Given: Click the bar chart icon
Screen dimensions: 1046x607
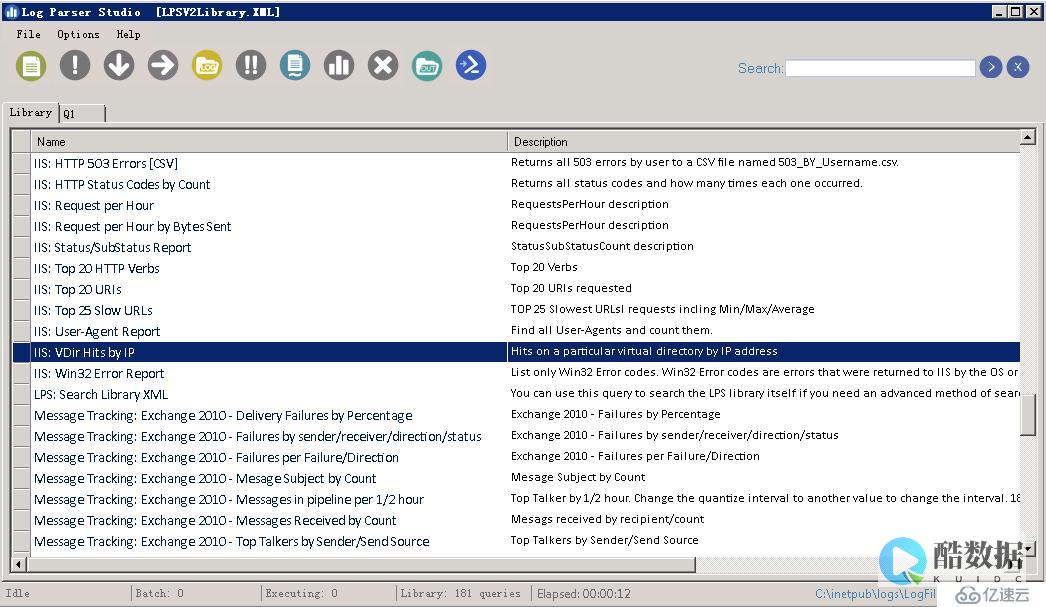Looking at the screenshot, I should [x=339, y=65].
